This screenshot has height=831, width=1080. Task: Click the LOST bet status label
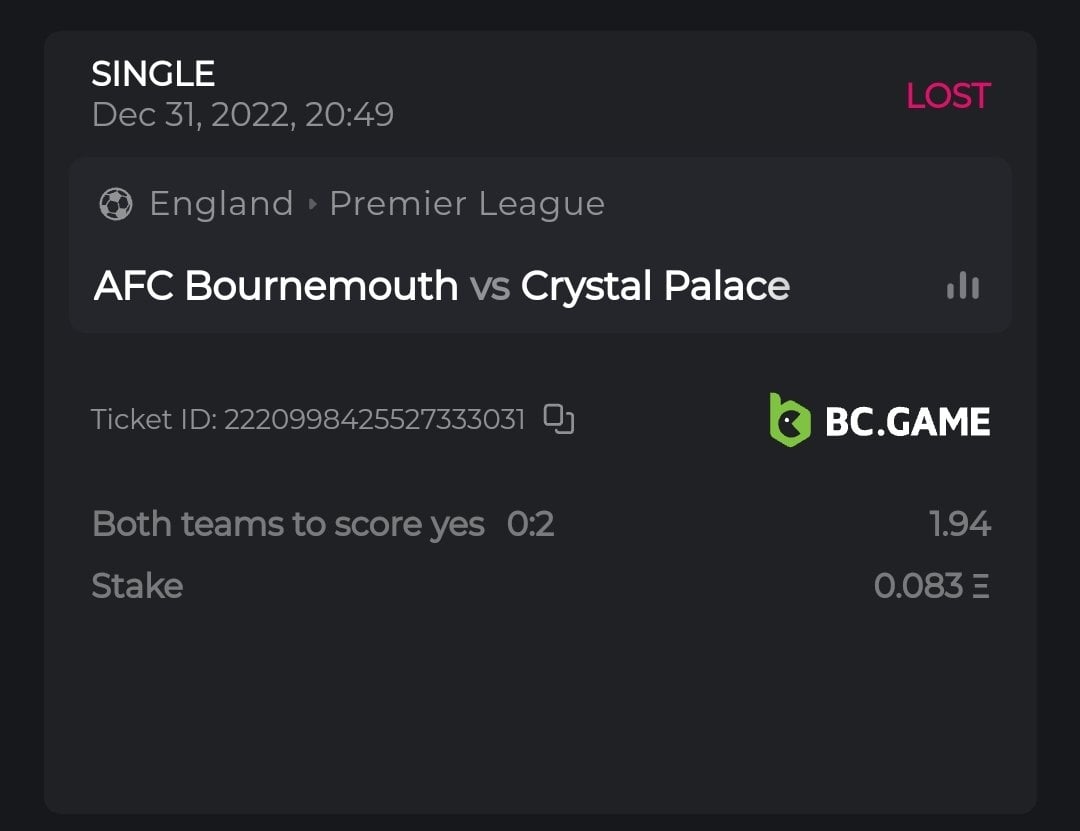pos(947,96)
